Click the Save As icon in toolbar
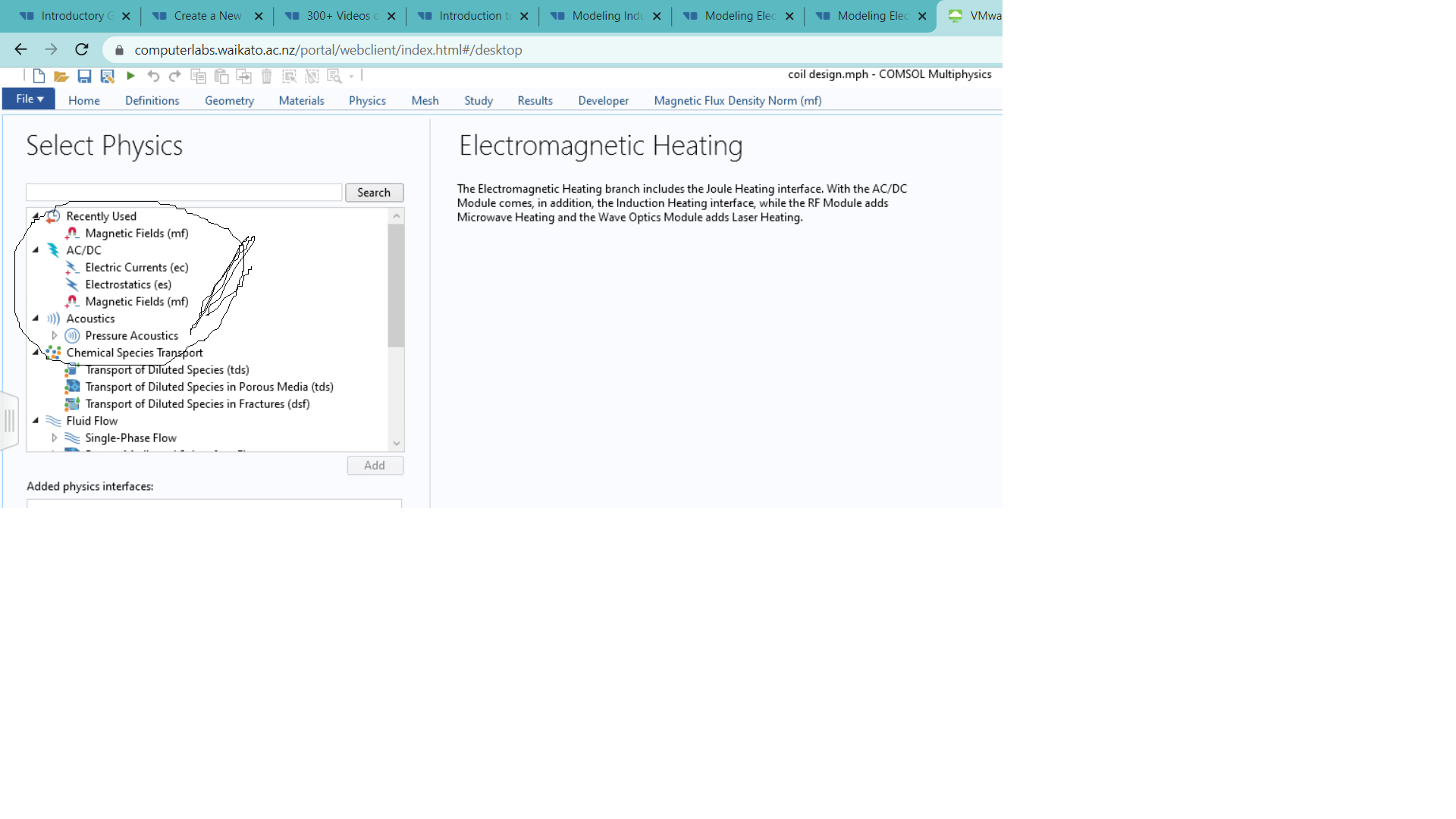This screenshot has width=1456, height=819. click(107, 76)
